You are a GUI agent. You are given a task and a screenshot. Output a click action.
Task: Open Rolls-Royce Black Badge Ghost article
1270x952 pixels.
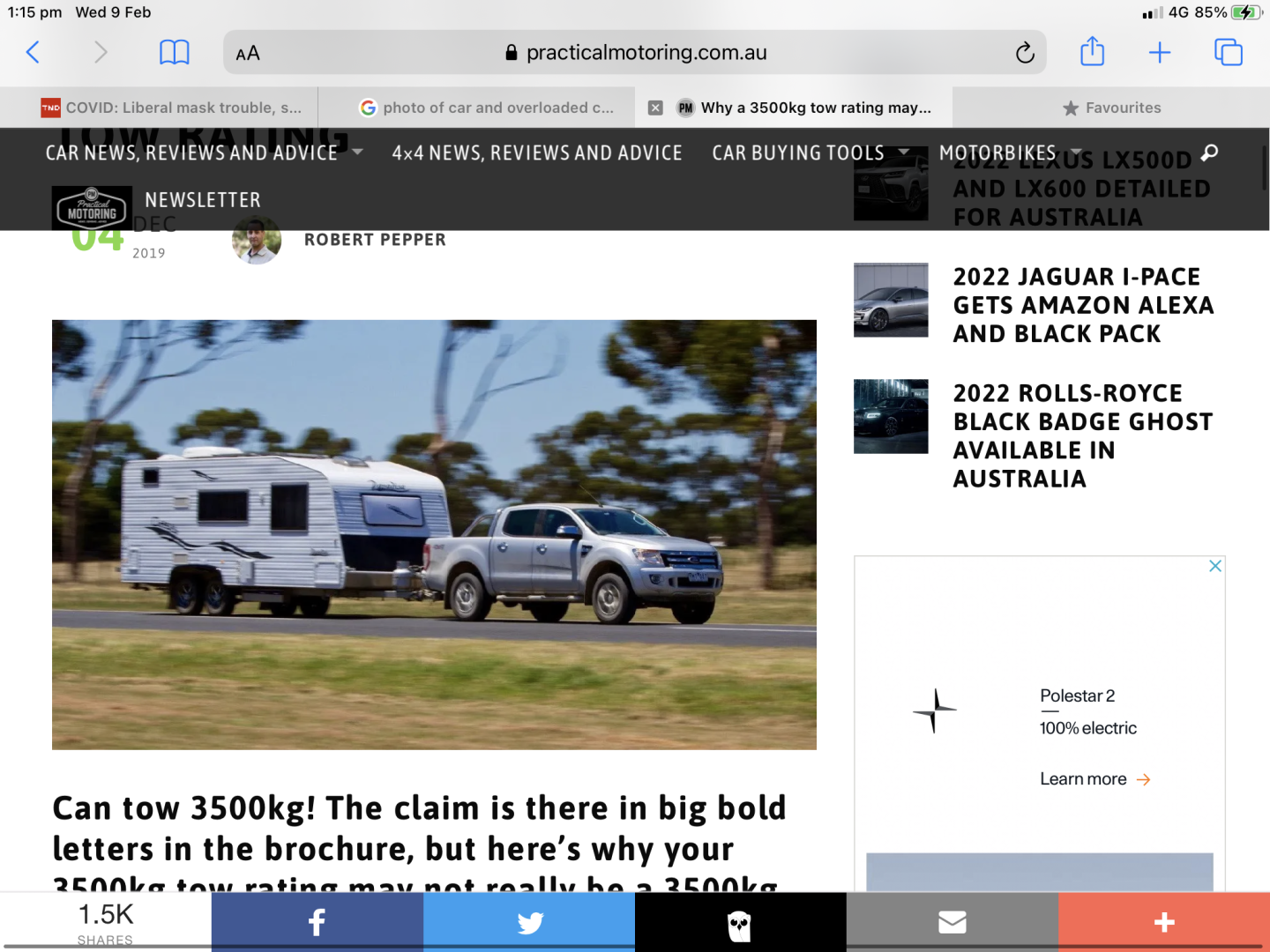tap(1083, 435)
